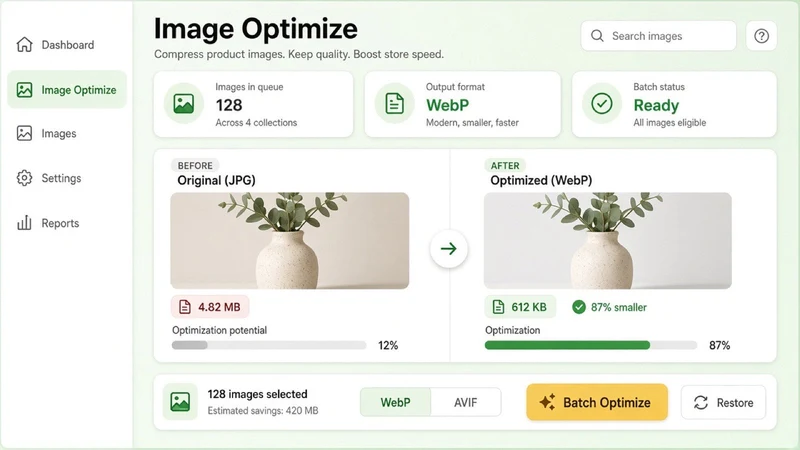Click Estimated savings: 420 MB text
The width and height of the screenshot is (800, 450).
click(263, 410)
